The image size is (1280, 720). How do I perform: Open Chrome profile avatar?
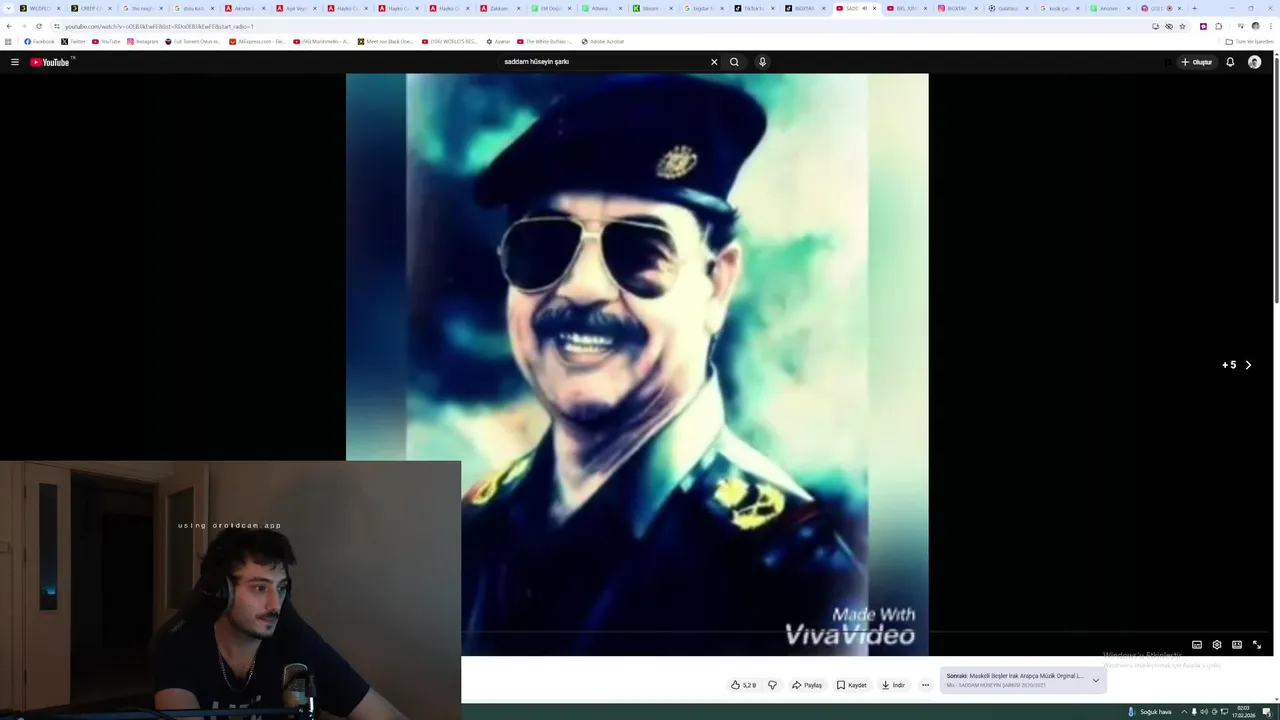tap(1255, 26)
